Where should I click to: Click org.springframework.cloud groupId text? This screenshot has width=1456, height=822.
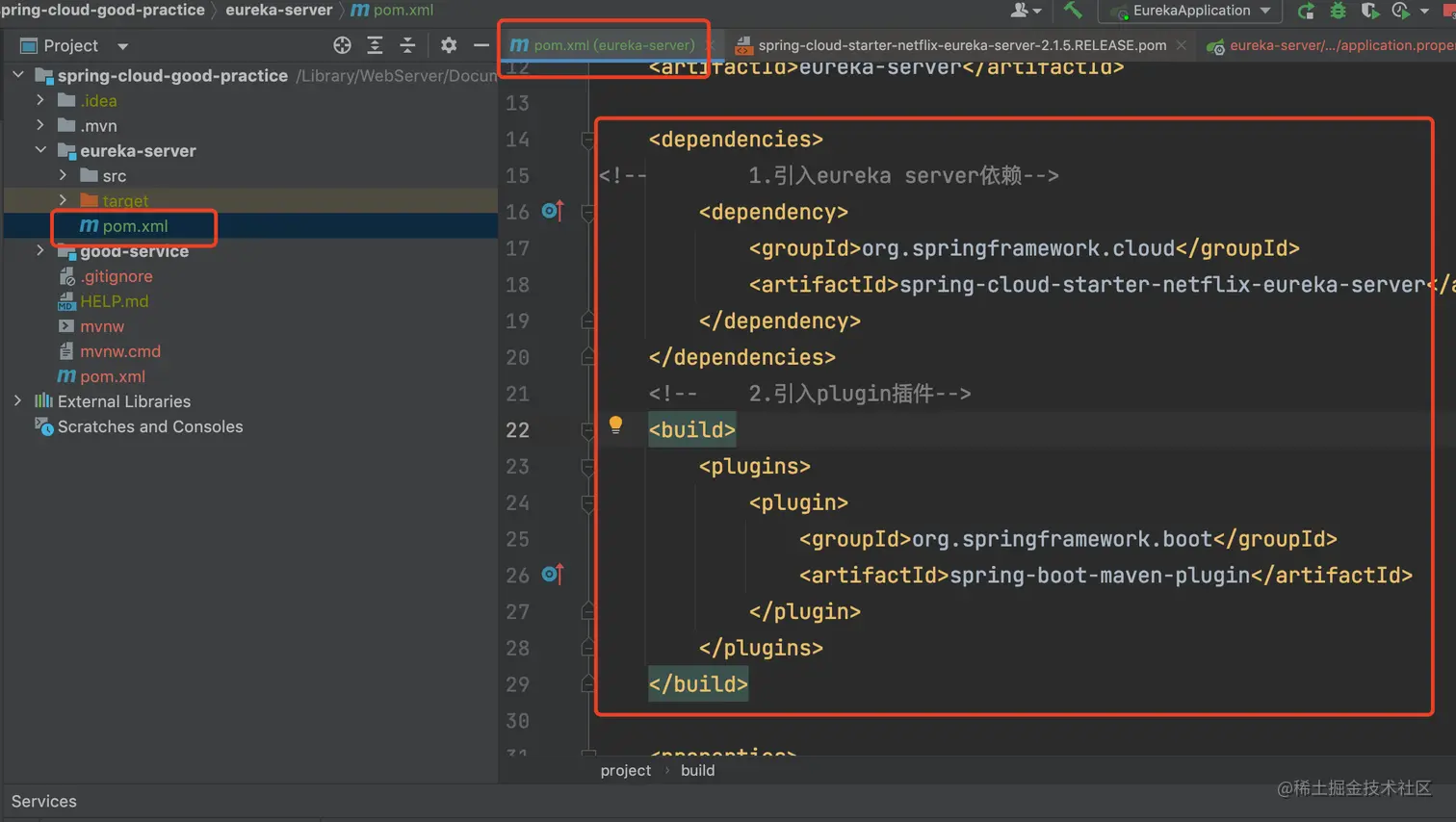1018,248
